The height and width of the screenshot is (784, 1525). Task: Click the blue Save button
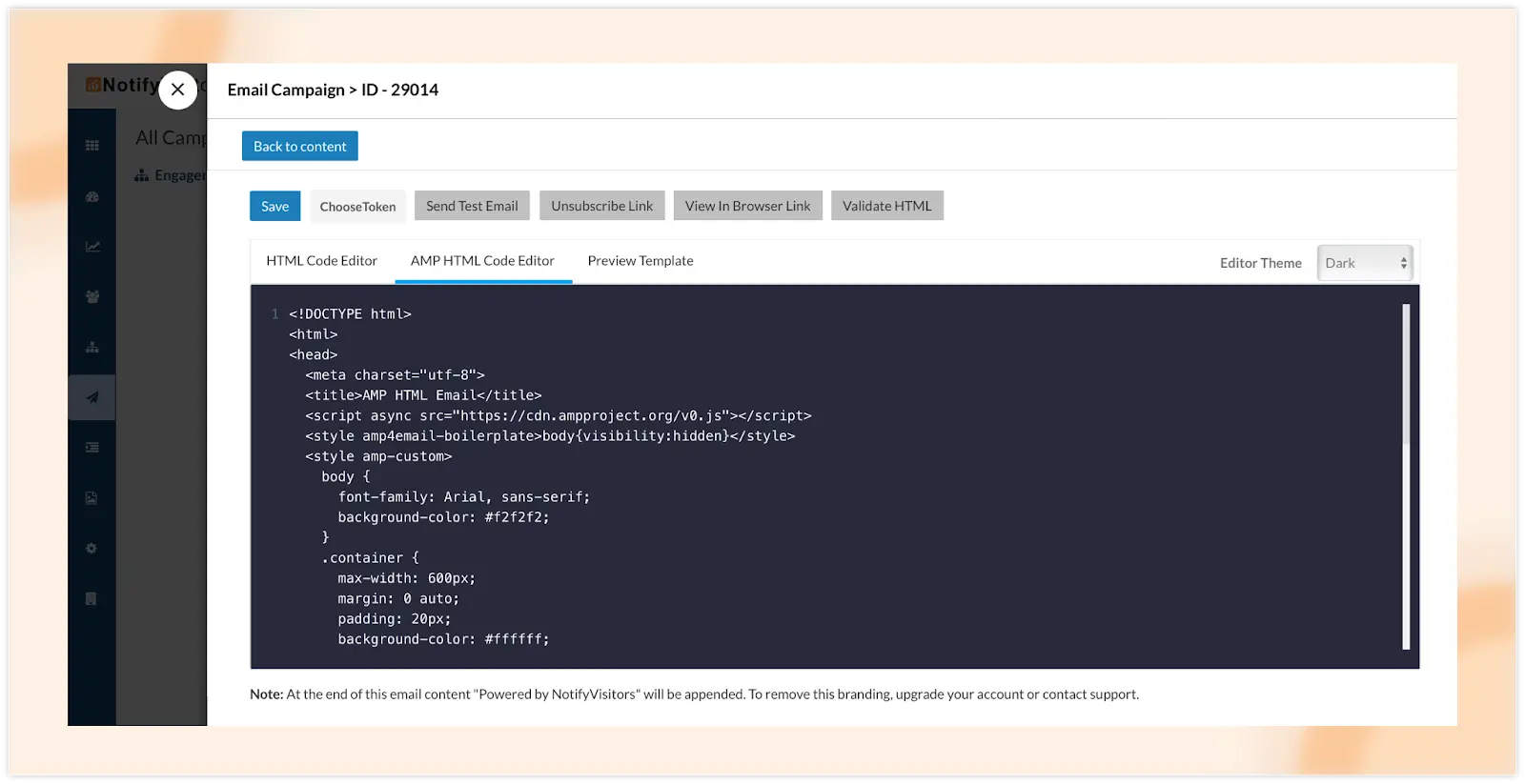pos(274,206)
